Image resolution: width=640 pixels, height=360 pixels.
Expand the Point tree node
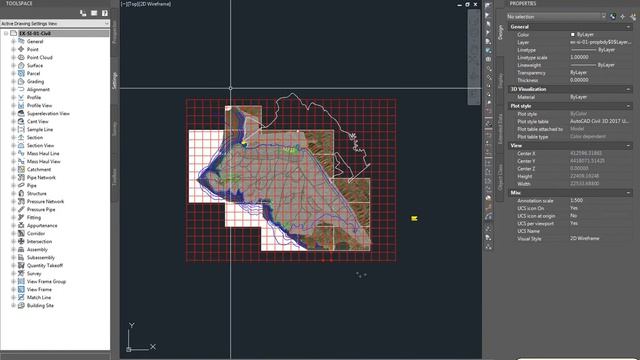click(13, 49)
